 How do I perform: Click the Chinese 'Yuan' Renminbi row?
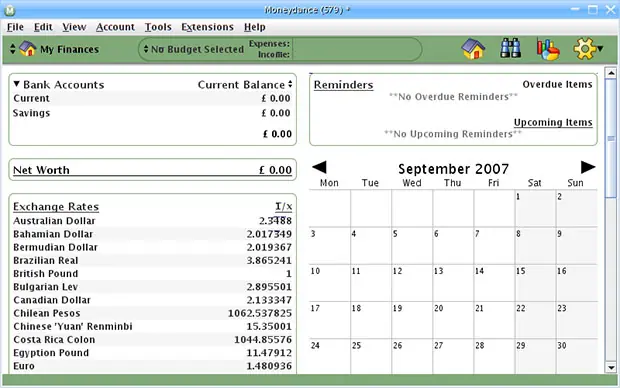click(152, 326)
